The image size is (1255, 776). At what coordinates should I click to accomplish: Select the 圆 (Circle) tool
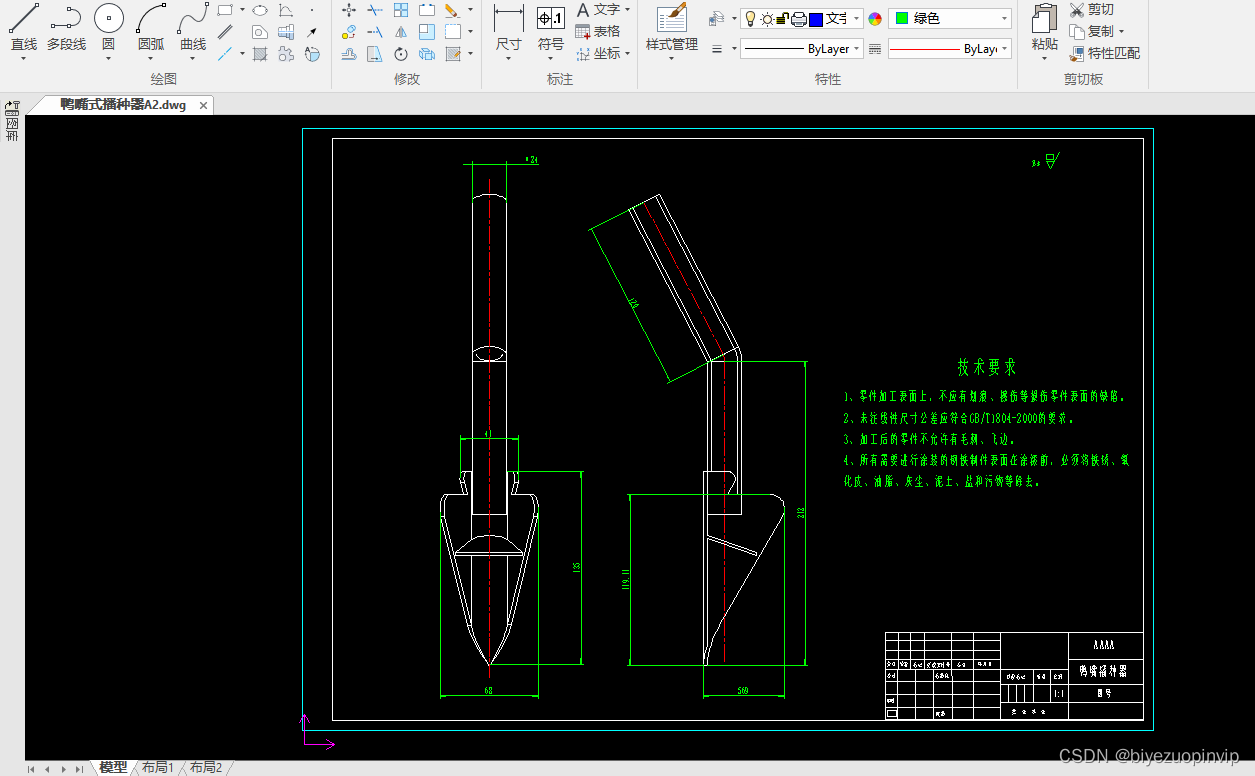tap(108, 28)
